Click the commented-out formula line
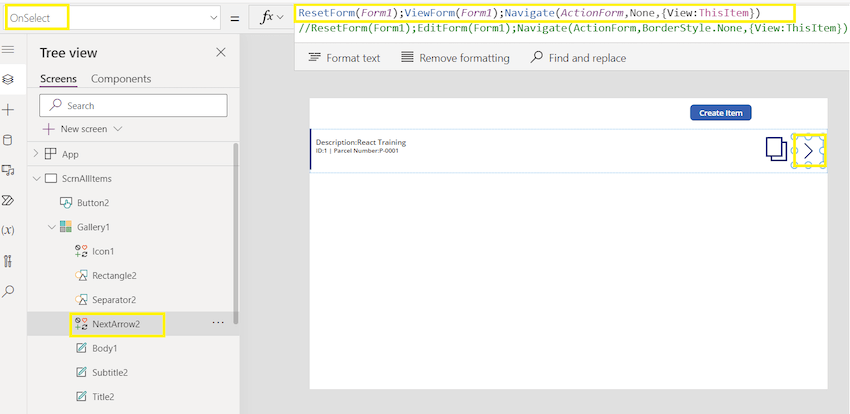The width and height of the screenshot is (850, 414). pos(572,28)
